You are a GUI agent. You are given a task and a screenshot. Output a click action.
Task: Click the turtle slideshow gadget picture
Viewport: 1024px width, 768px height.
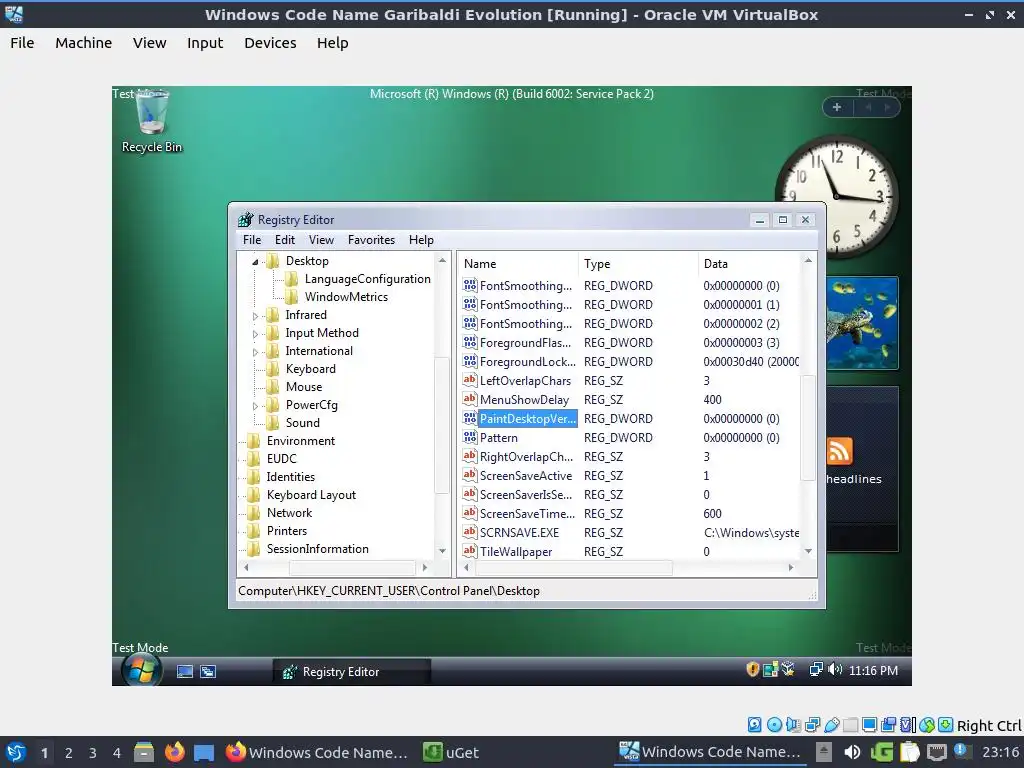pyautogui.click(x=862, y=323)
